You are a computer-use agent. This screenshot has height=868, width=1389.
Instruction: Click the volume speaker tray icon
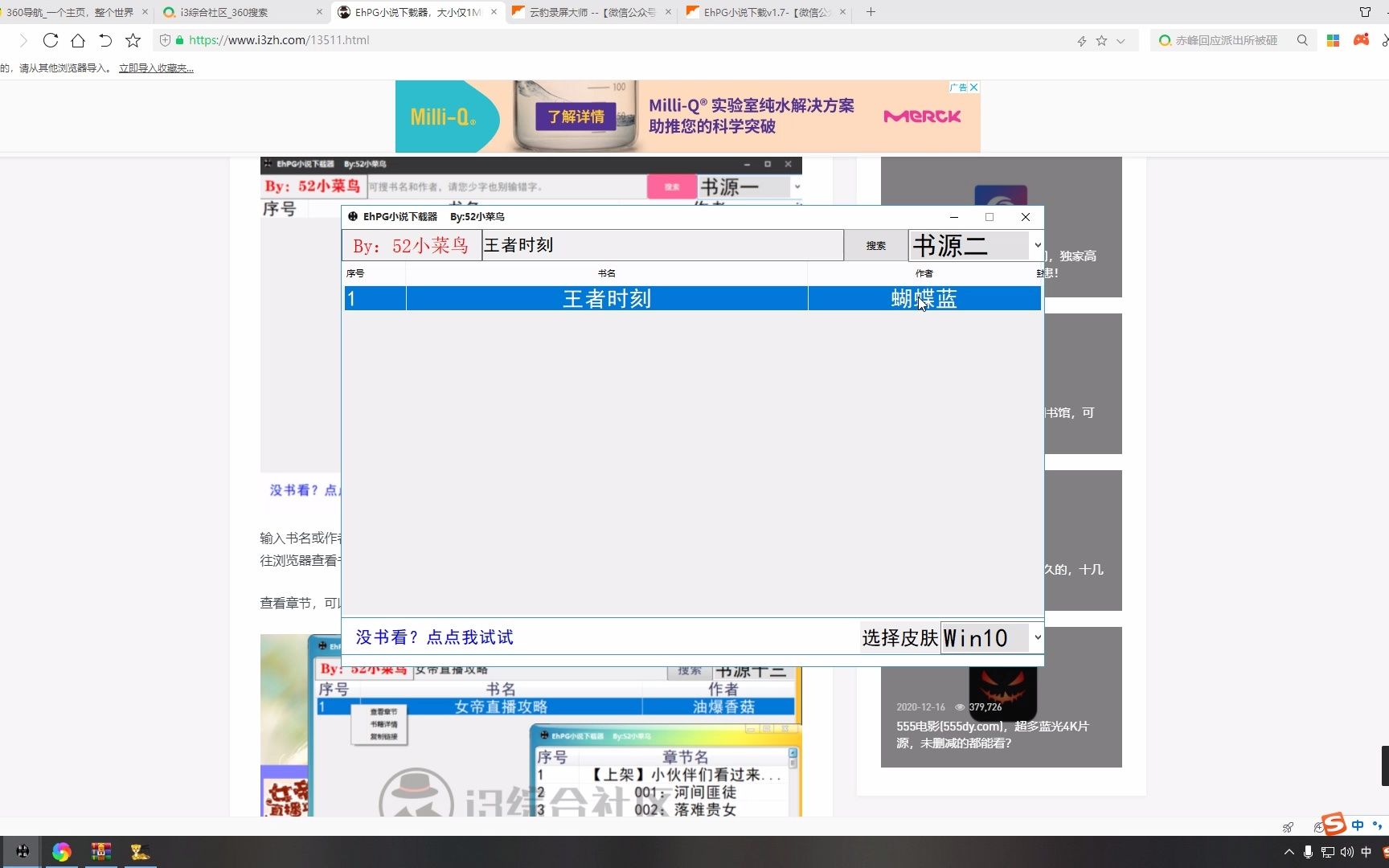click(x=1347, y=852)
